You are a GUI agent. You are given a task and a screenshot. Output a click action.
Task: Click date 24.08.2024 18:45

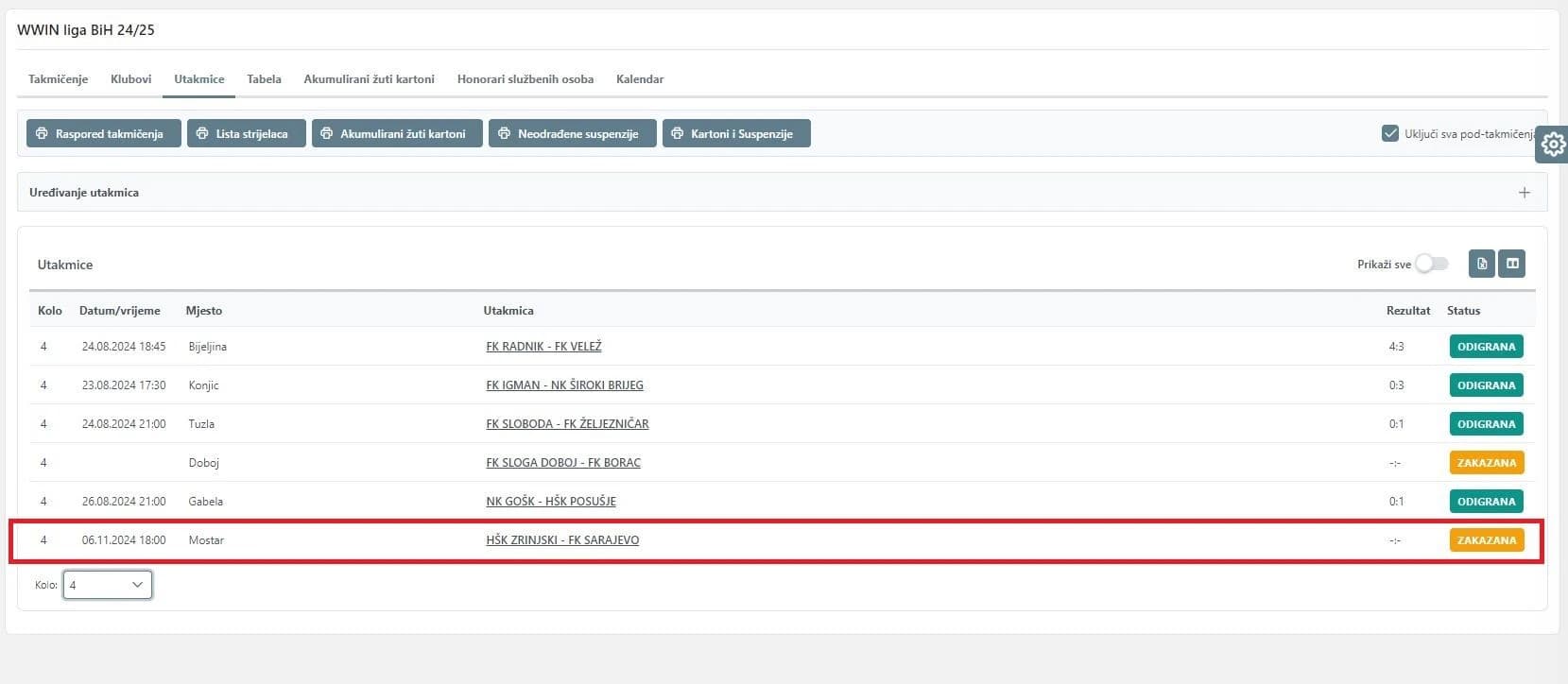click(124, 347)
